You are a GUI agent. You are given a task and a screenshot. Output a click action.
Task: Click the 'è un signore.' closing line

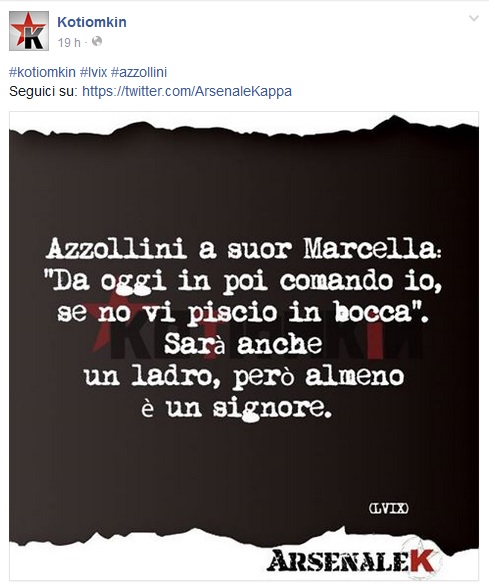(x=236, y=409)
